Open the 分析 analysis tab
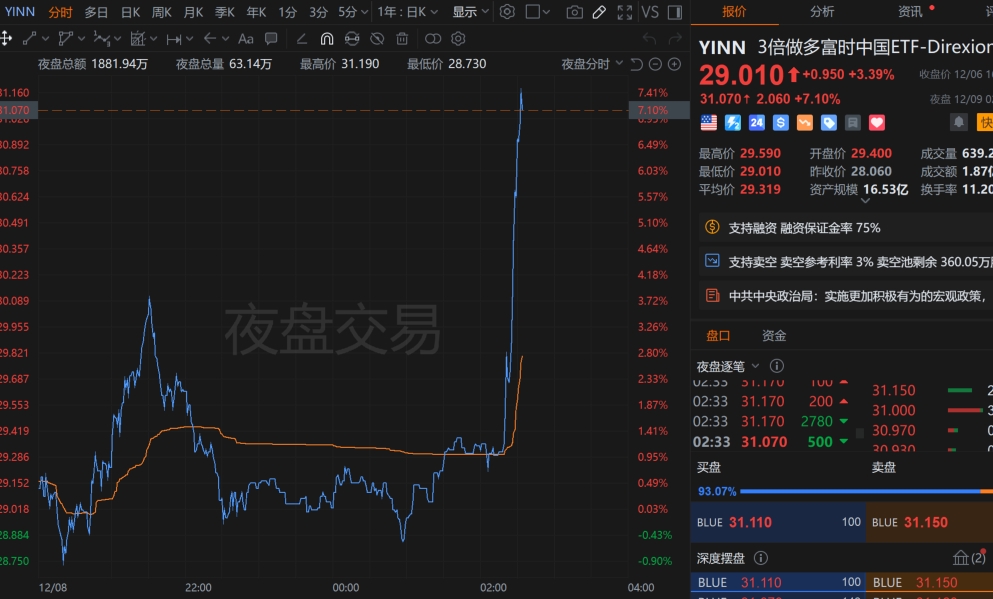 [822, 11]
